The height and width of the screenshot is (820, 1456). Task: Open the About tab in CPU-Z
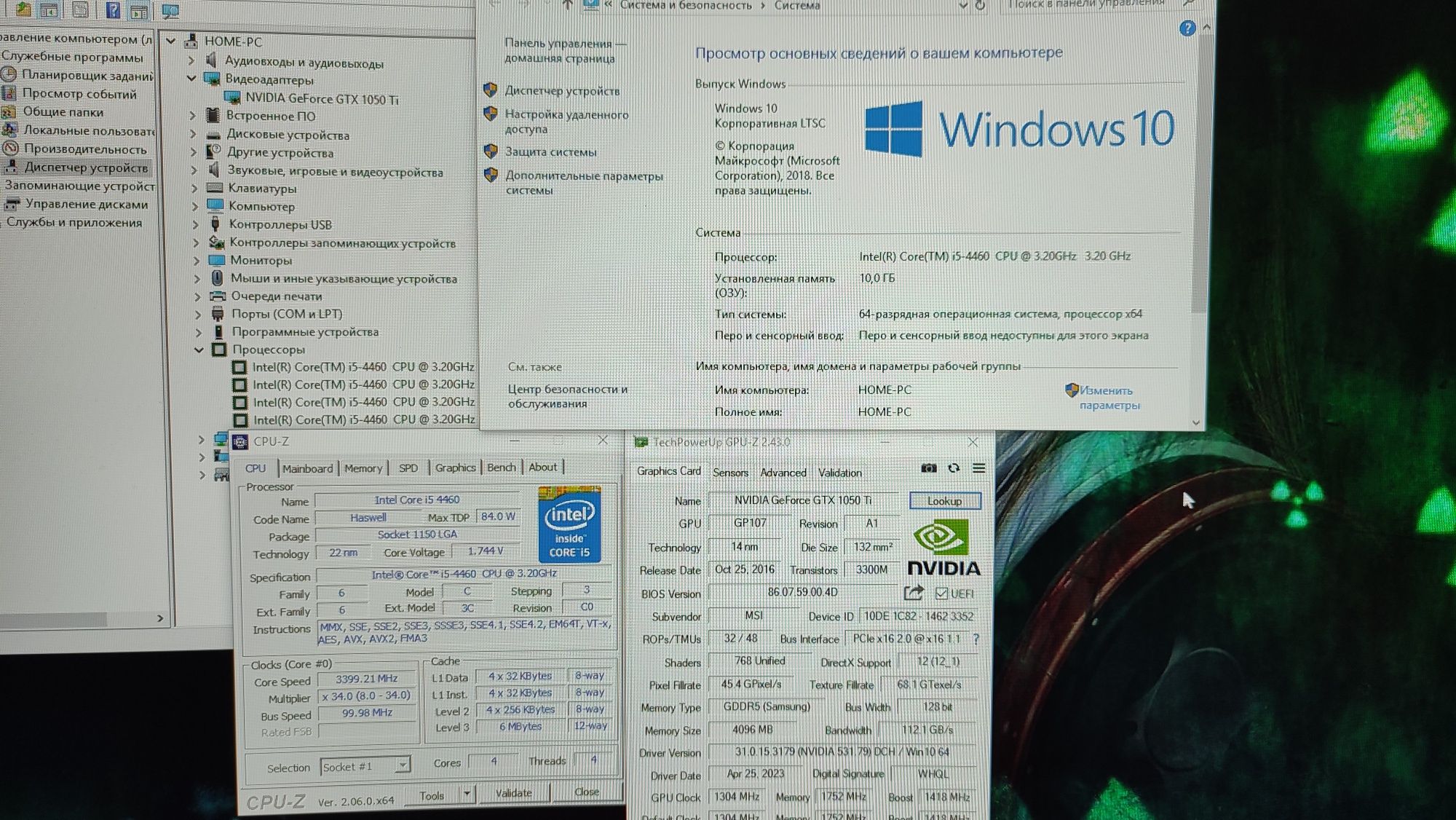542,468
